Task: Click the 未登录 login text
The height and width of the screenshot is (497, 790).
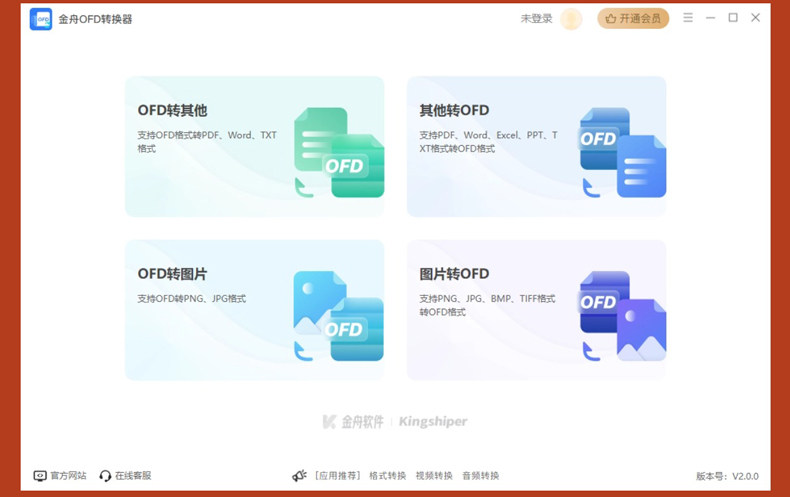Action: pyautogui.click(x=537, y=19)
